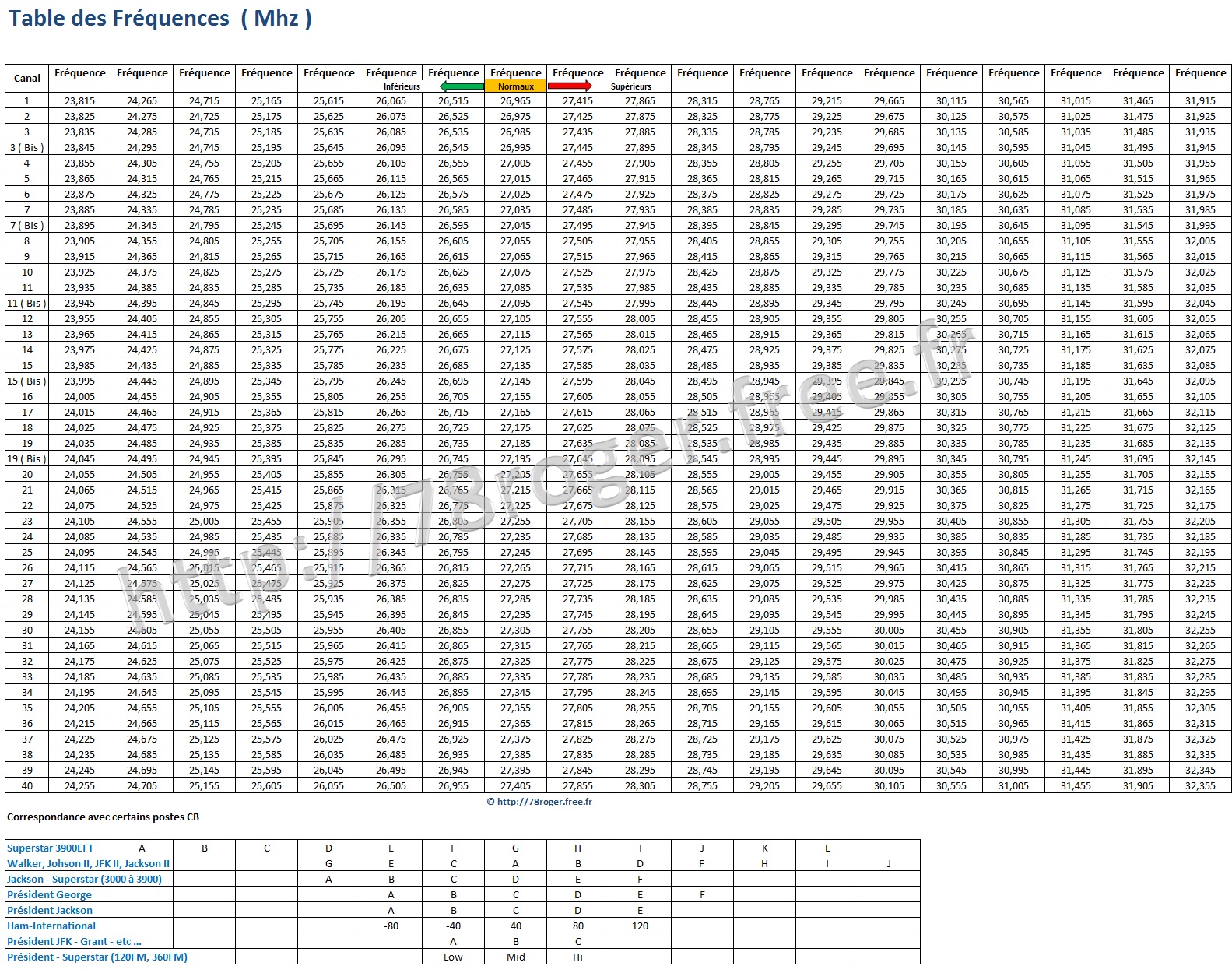
Task: Click the green left arrow under Fréquence
Action: (x=462, y=86)
